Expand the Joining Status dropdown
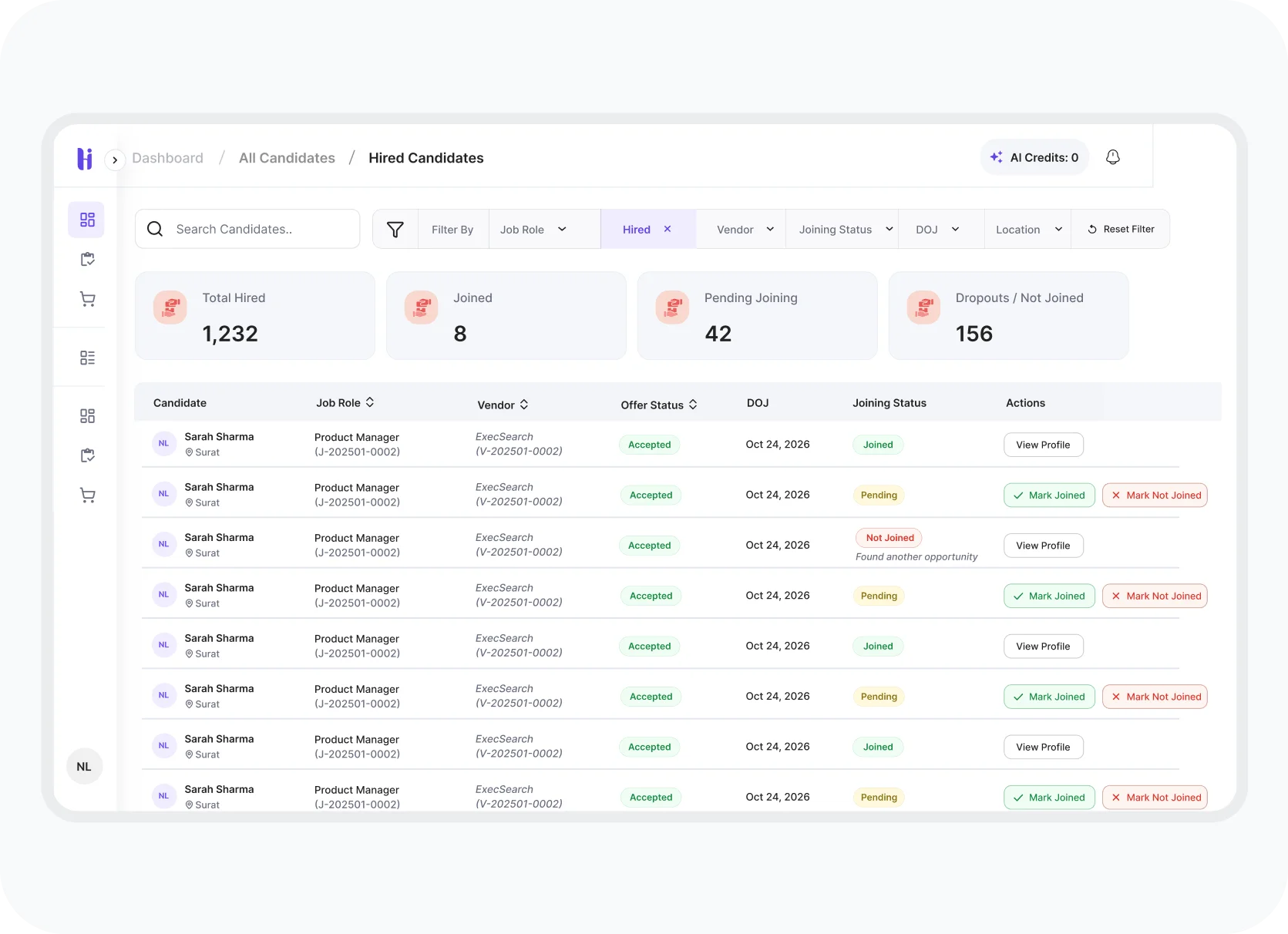Screen dimensions: 1288x934 (846, 230)
